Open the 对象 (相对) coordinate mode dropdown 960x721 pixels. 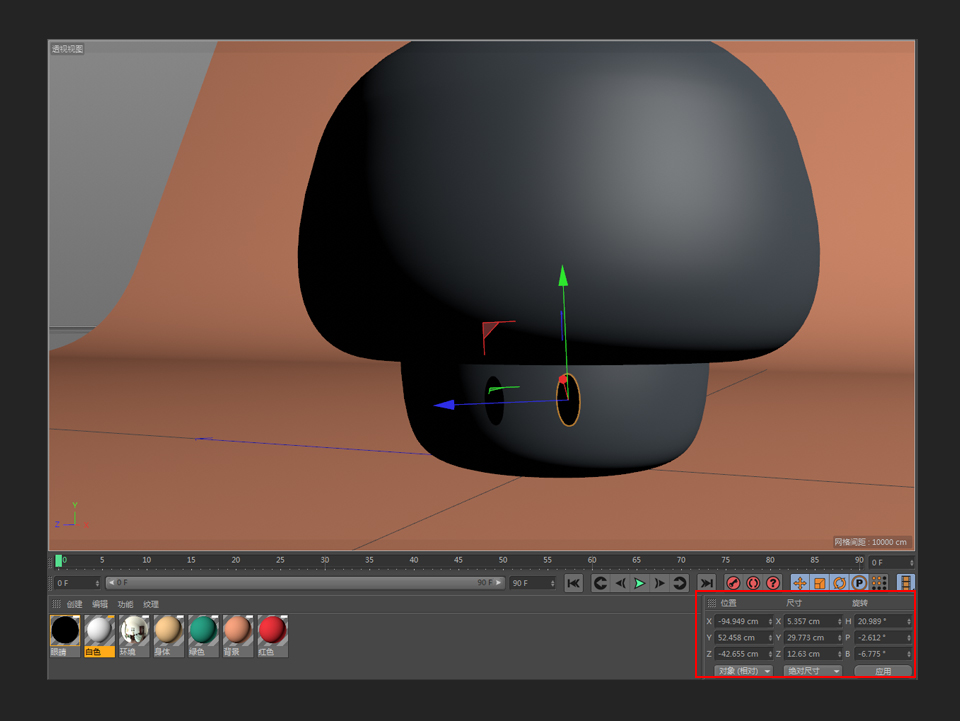pos(744,671)
